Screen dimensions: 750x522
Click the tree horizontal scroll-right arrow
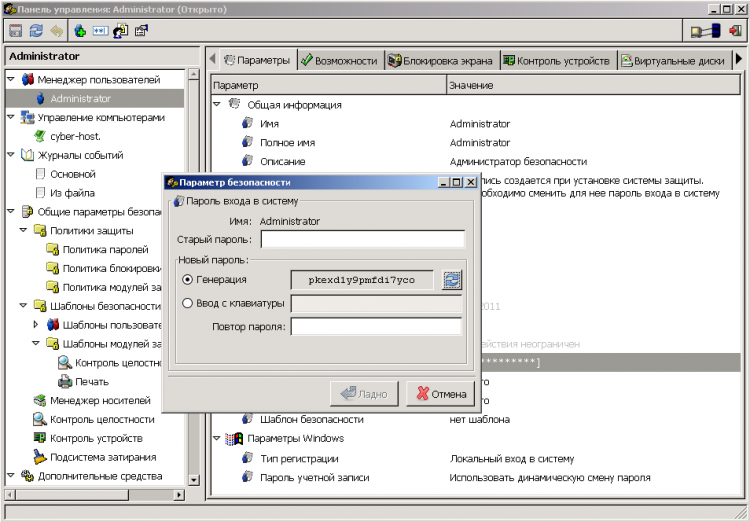click(x=179, y=495)
